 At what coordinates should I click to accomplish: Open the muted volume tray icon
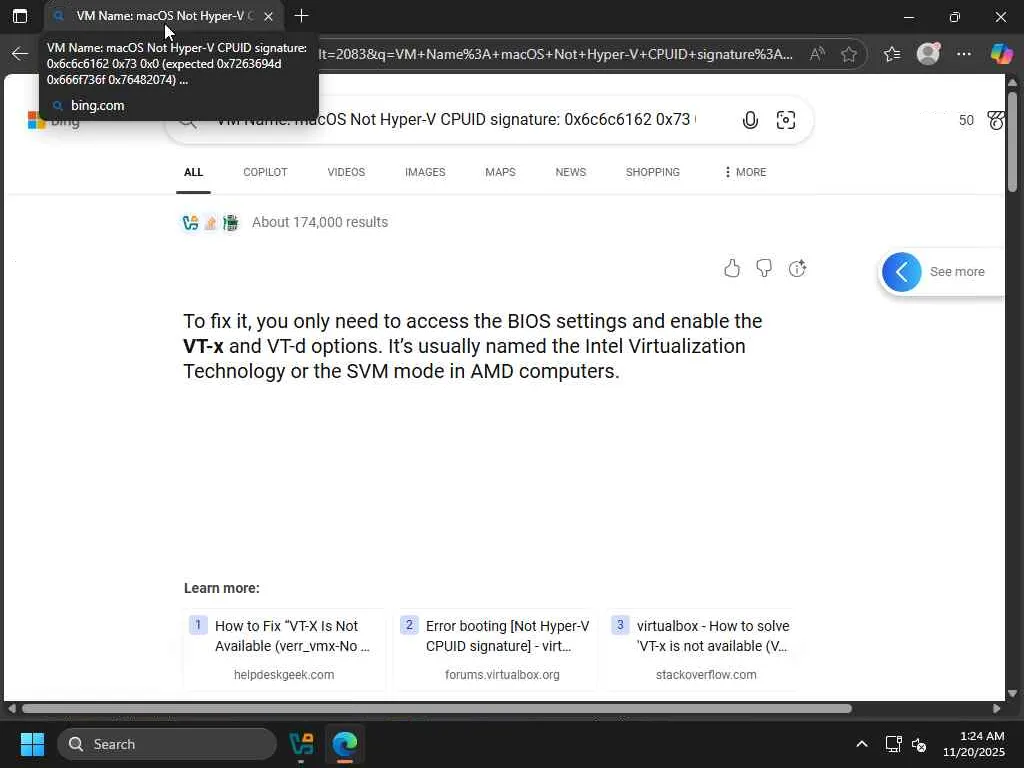[919, 744]
